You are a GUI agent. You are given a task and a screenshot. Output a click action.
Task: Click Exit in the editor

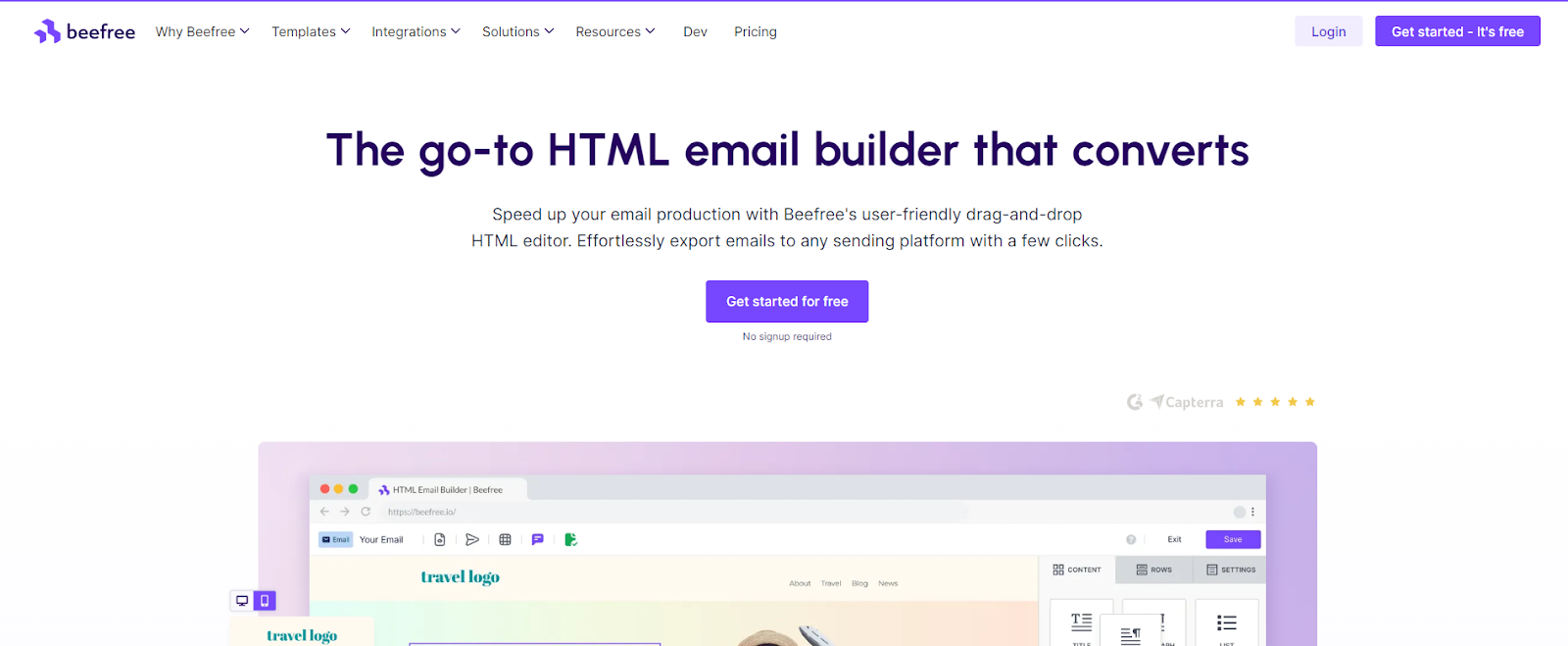tap(1174, 539)
